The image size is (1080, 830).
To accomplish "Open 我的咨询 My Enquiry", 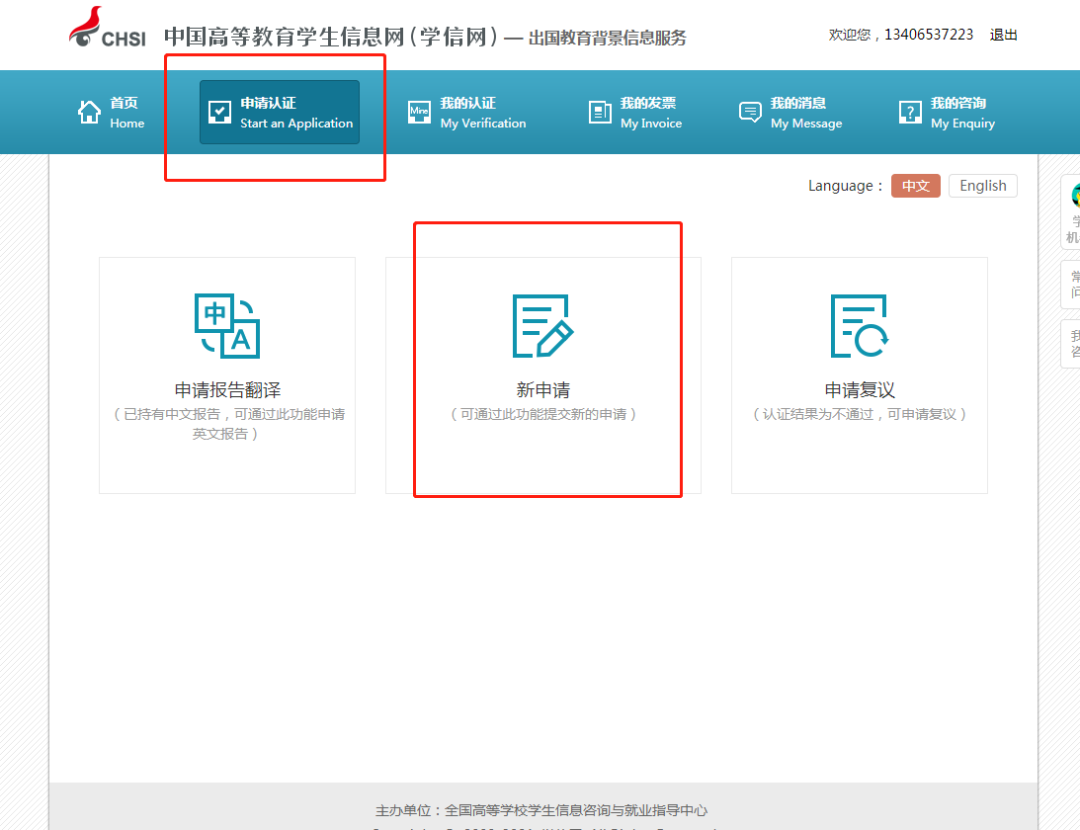I will click(947, 112).
